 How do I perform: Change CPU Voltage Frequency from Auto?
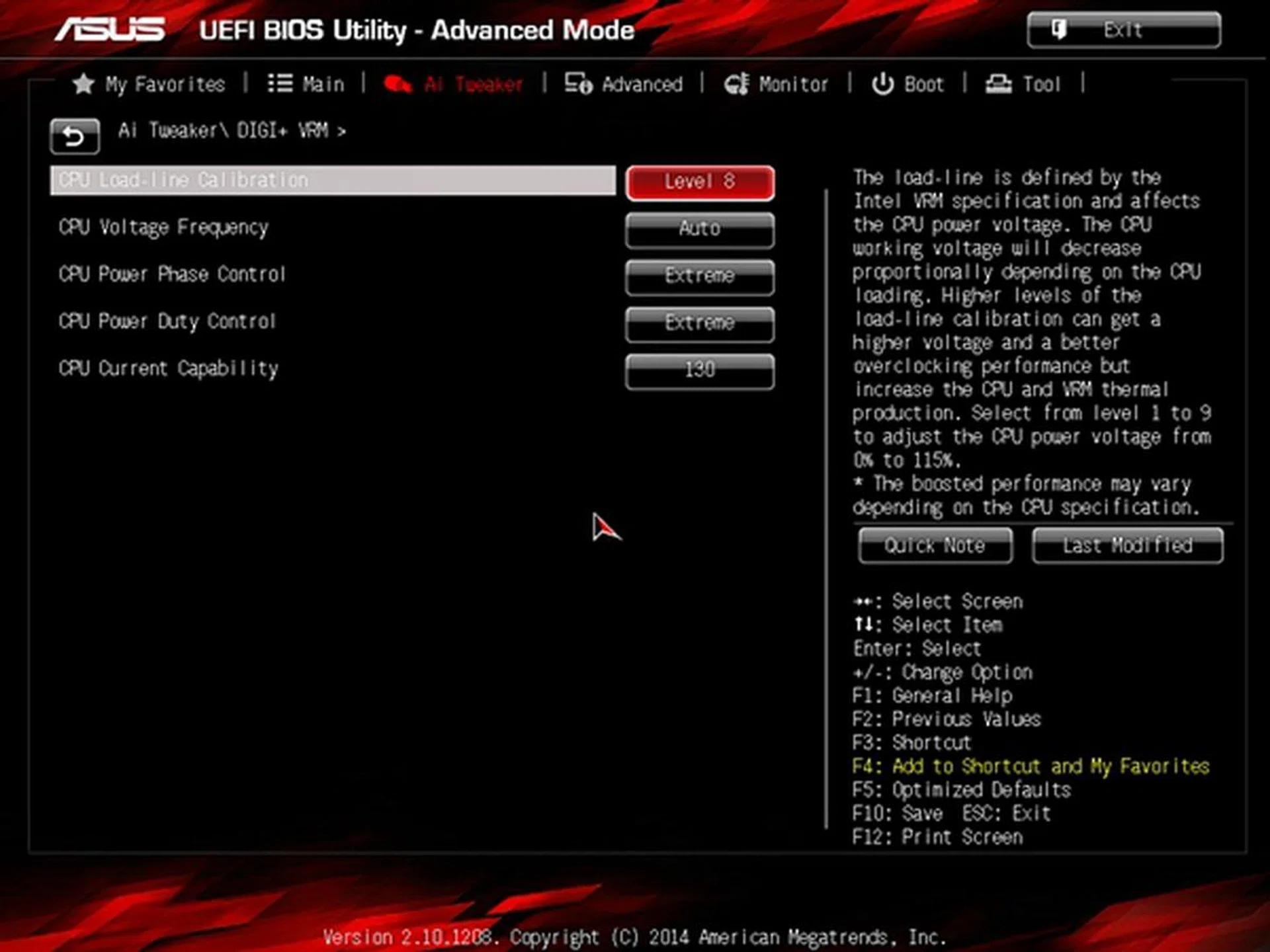699,229
